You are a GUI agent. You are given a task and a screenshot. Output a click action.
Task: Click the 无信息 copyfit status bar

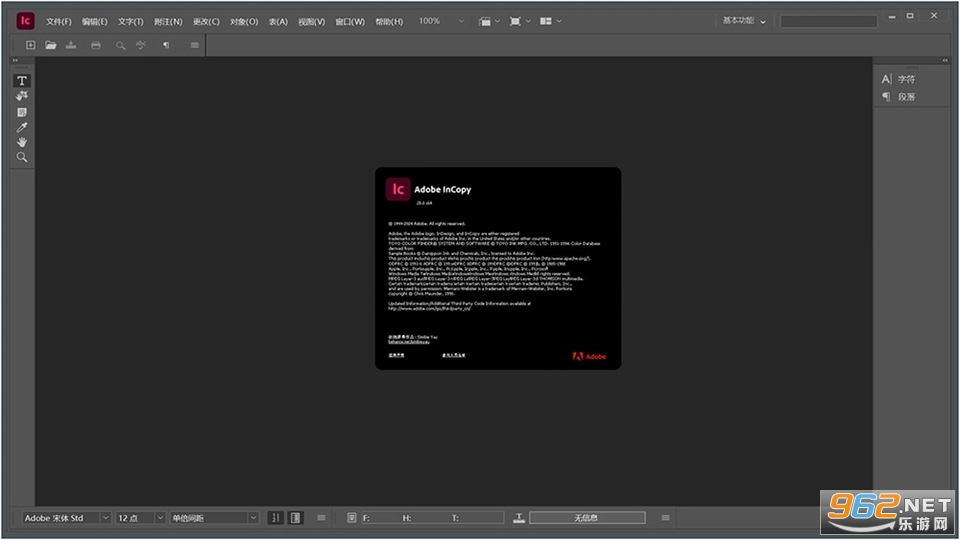pos(587,518)
